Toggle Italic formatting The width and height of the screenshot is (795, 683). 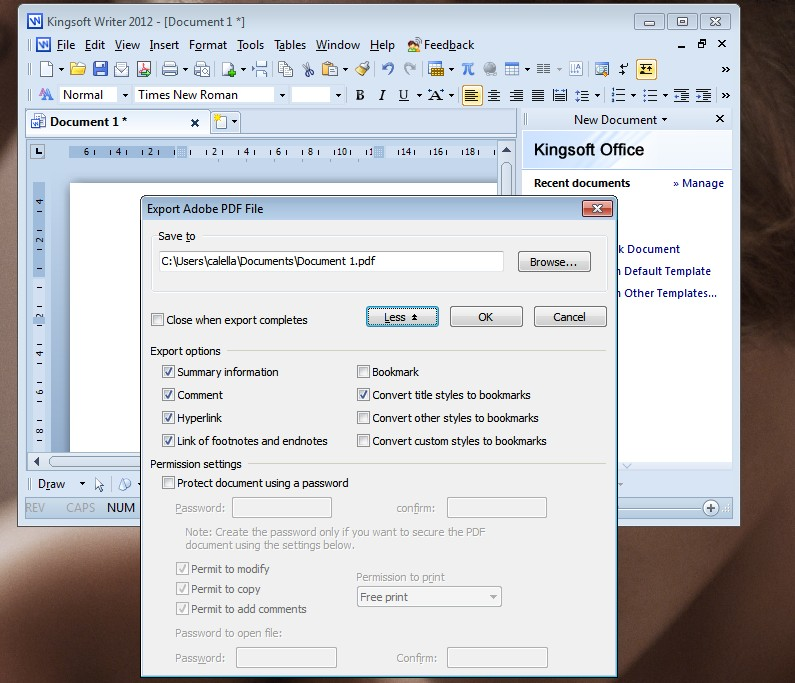(x=382, y=95)
